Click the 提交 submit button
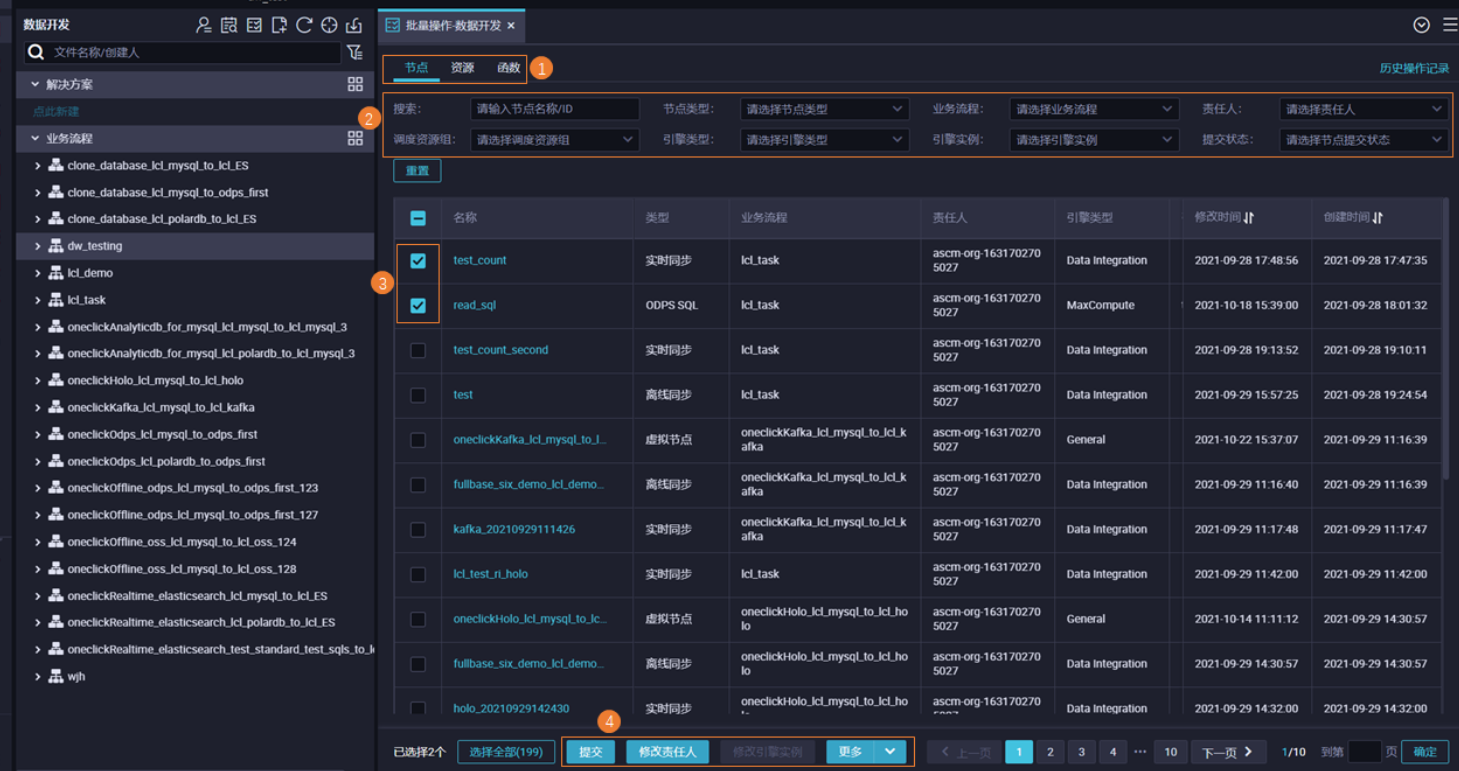The height and width of the screenshot is (771, 1459). pyautogui.click(x=591, y=752)
